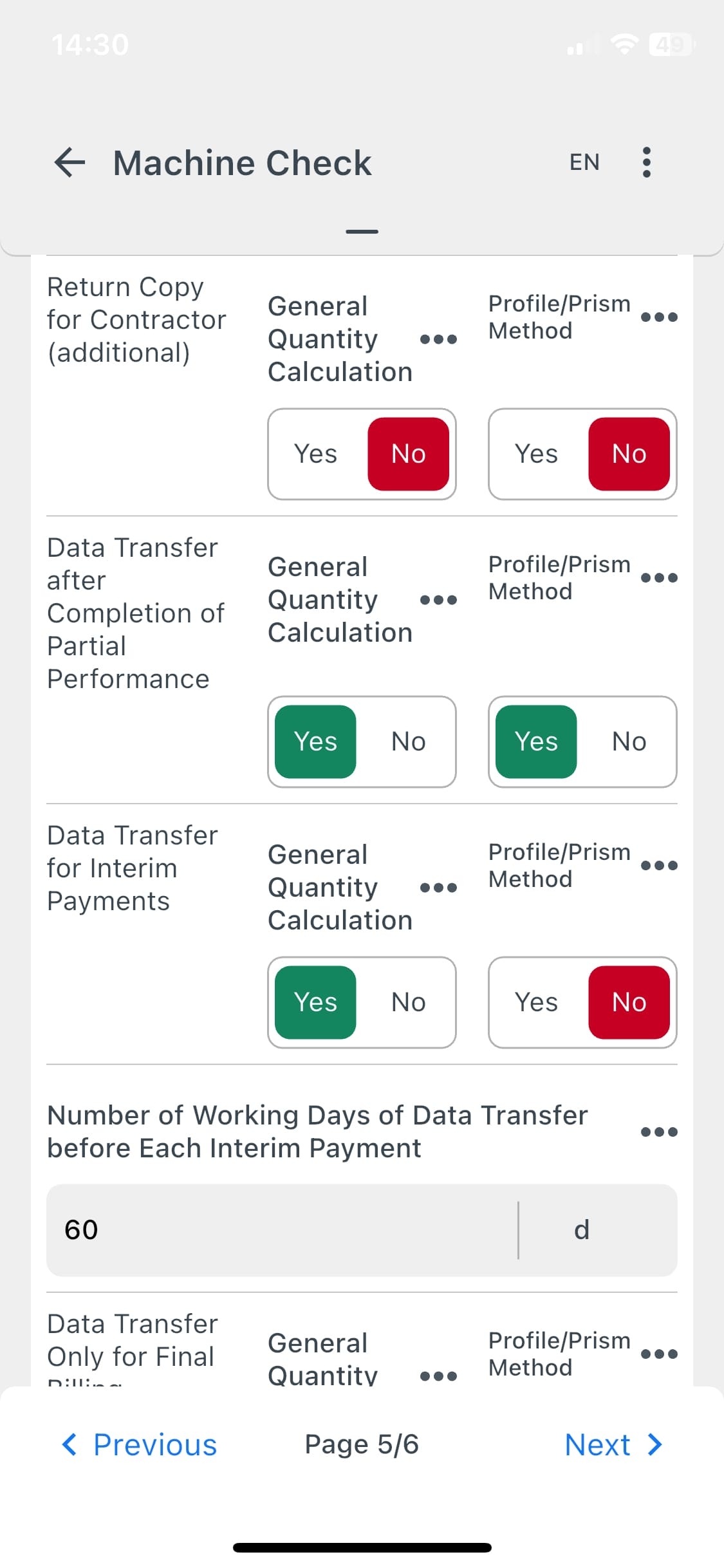Go to Next page
The image size is (724, 1568).
pyautogui.click(x=613, y=1445)
